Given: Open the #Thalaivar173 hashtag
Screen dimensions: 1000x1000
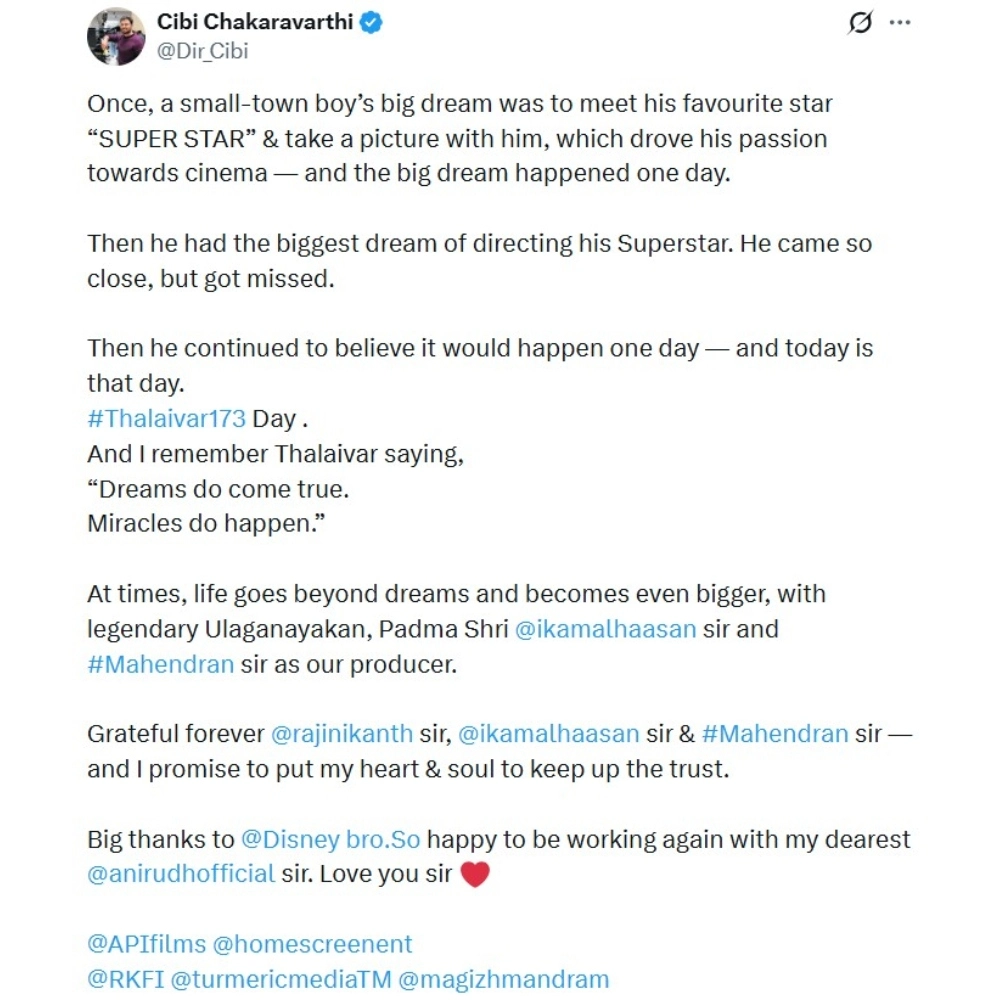Looking at the screenshot, I should tap(166, 418).
